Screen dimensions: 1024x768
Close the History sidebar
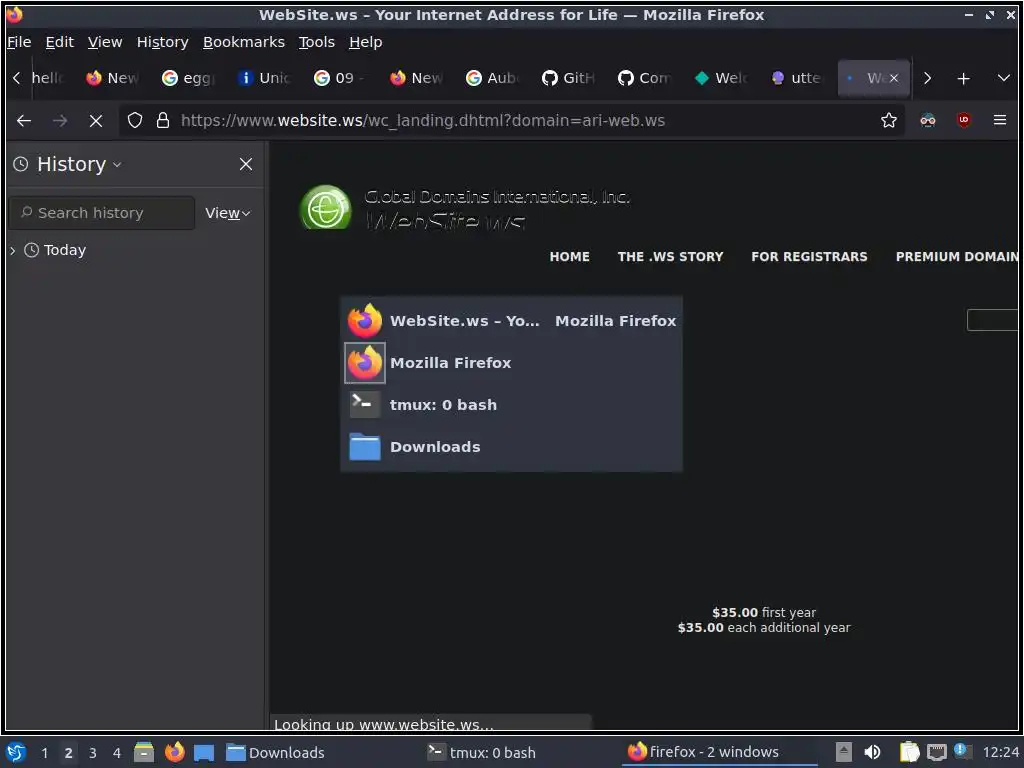pos(246,164)
